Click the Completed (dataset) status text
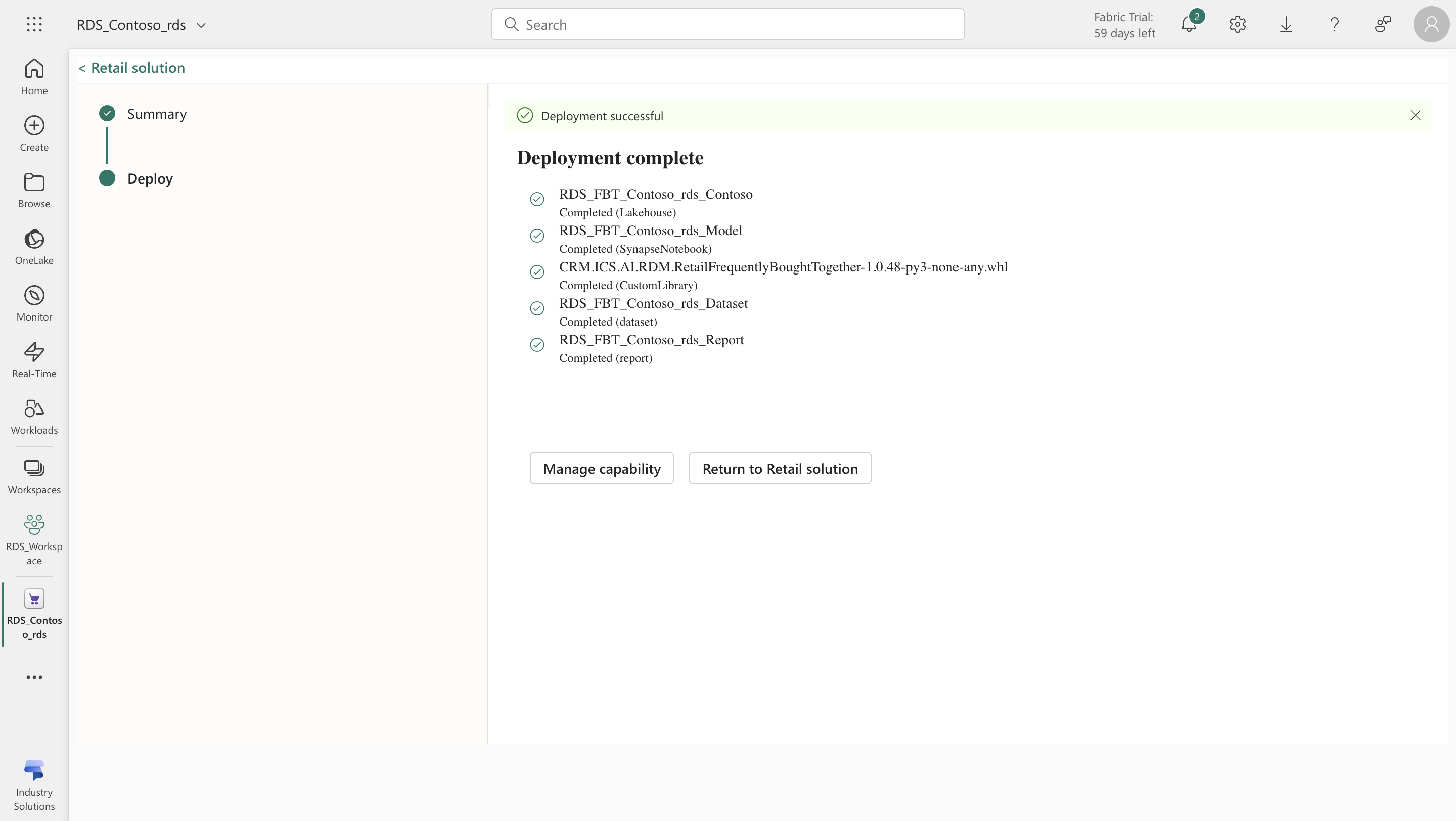 [608, 322]
